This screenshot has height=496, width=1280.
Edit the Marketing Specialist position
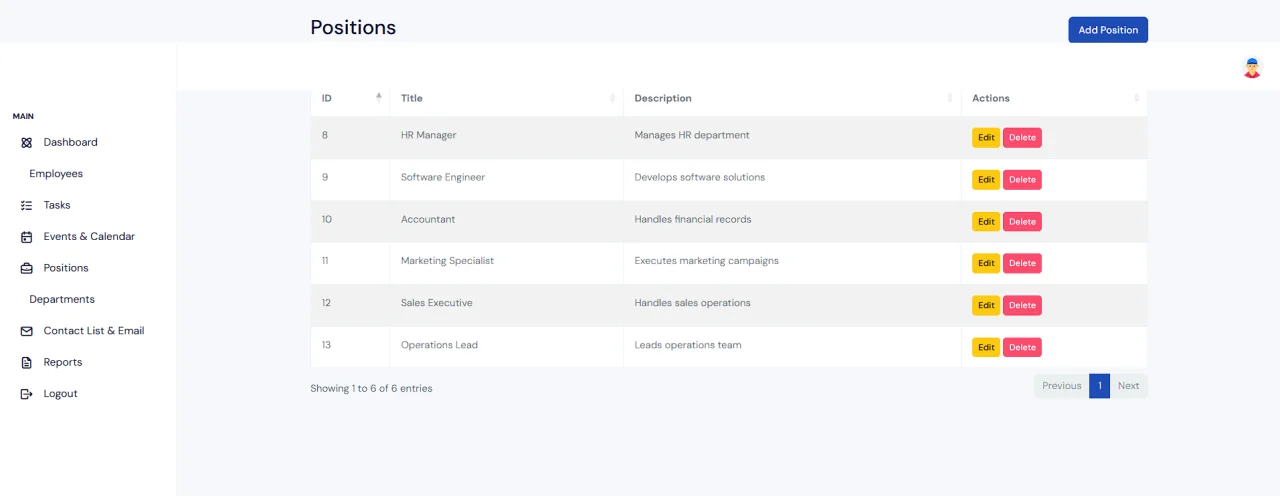pos(986,264)
